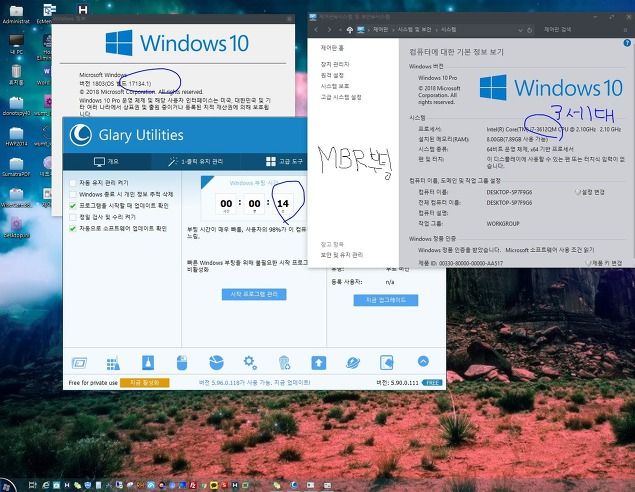
Task: Click 시스템 및 보안 breadcrumb segment
Action: [x=414, y=30]
